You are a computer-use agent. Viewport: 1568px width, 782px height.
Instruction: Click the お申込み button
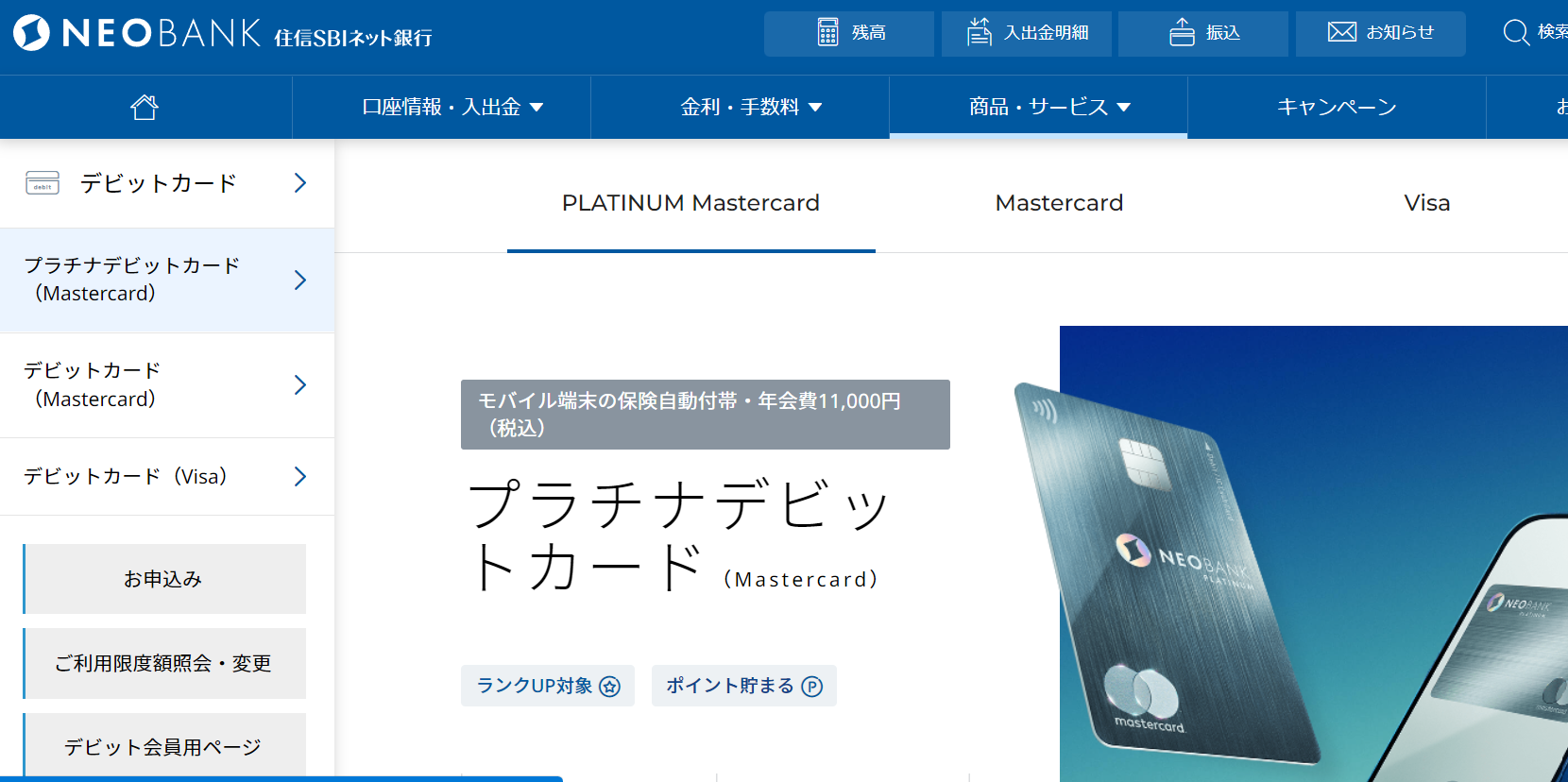click(x=163, y=579)
